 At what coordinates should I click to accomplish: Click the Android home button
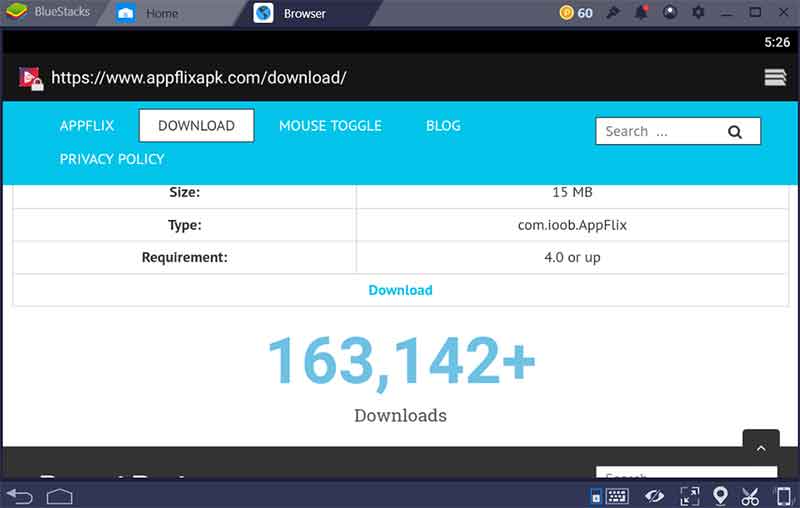59,496
